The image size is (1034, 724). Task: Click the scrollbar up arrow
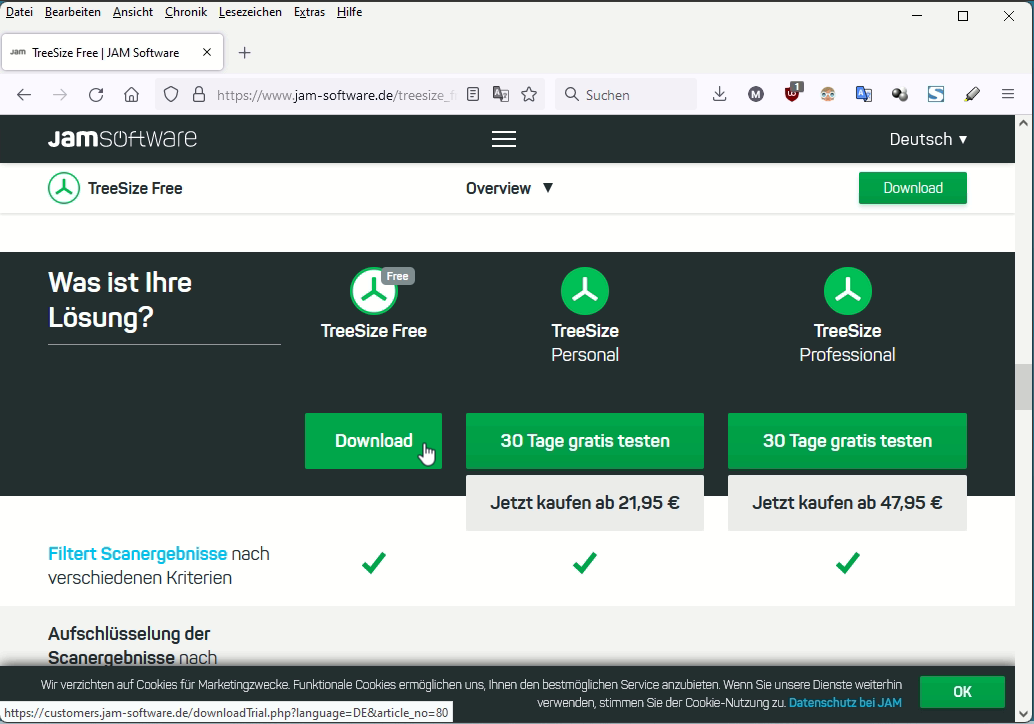(x=1024, y=123)
